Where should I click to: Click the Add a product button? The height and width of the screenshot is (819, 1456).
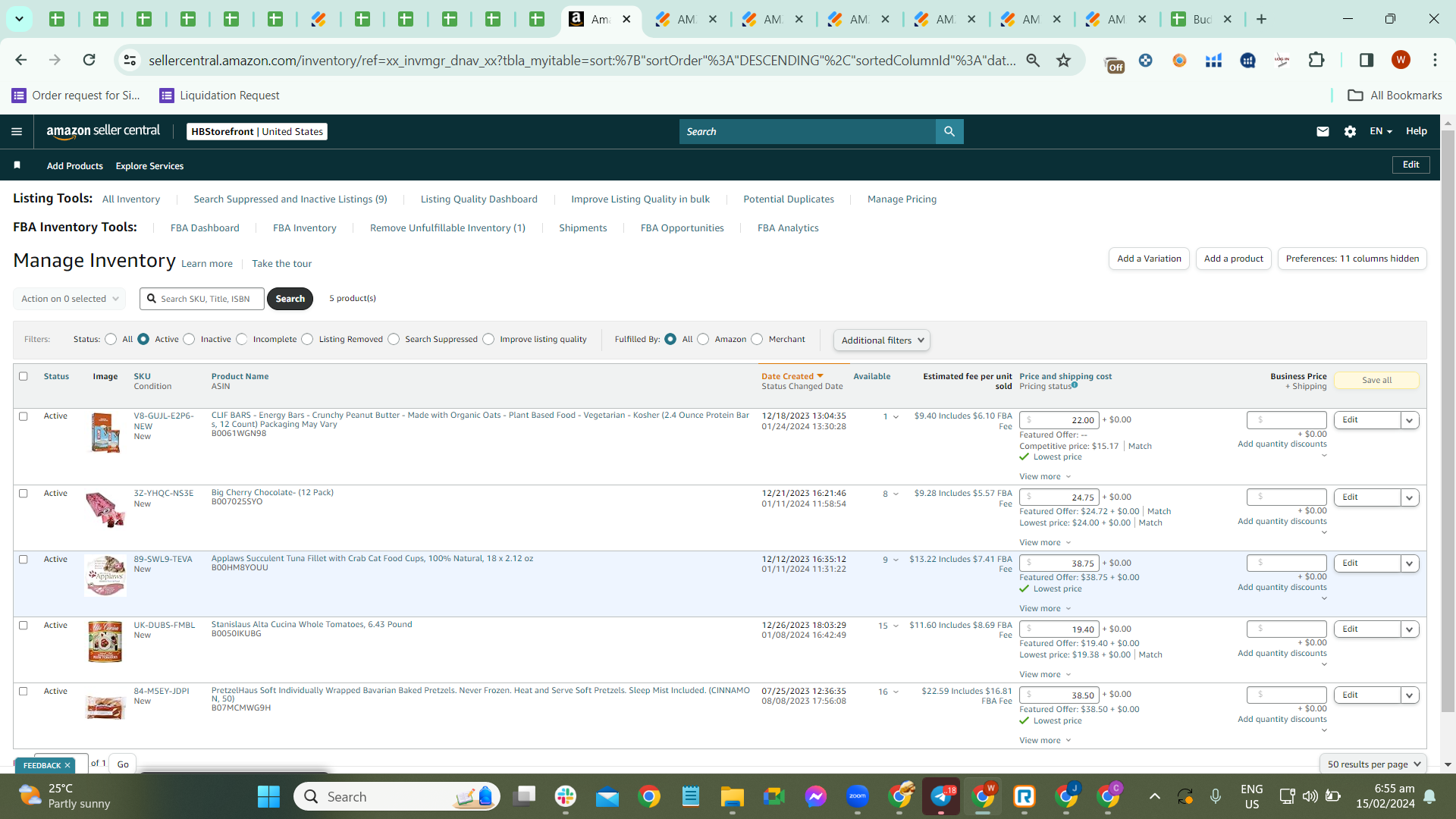(x=1233, y=259)
